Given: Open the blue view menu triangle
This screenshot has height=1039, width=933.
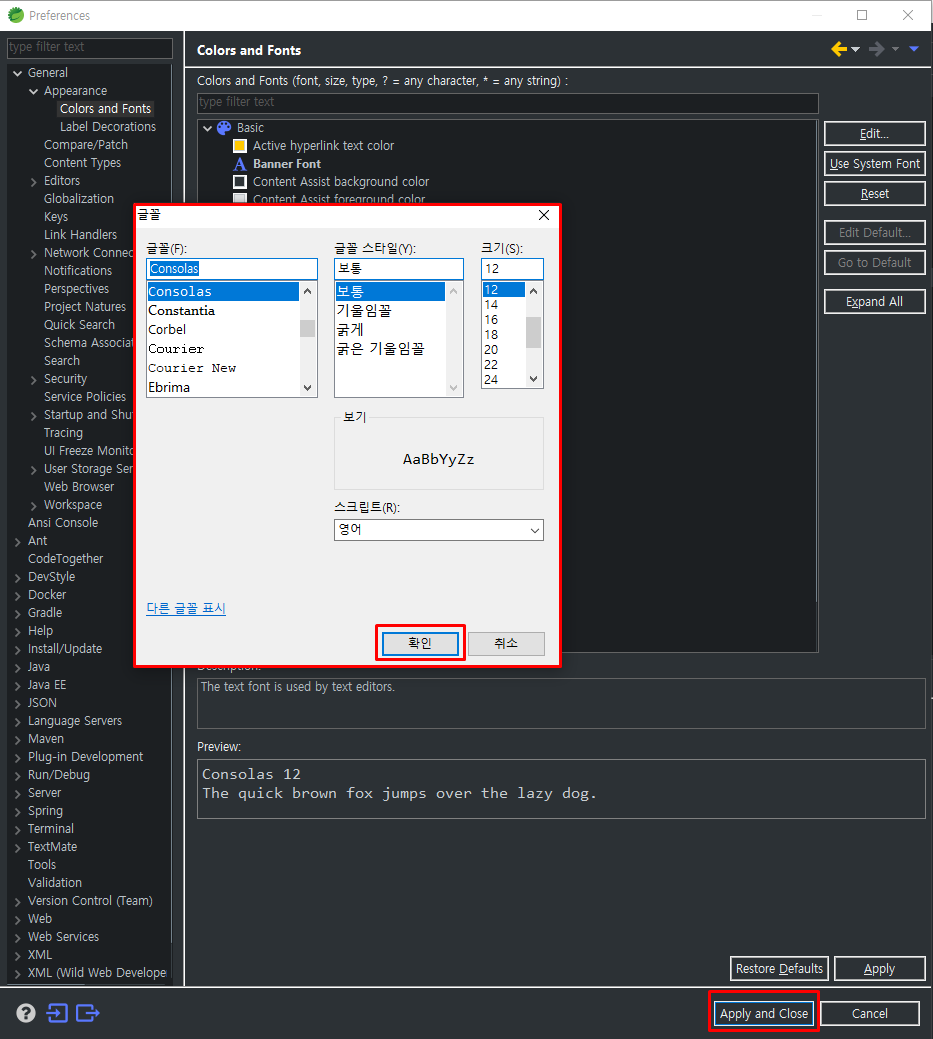Looking at the screenshot, I should tap(914, 49).
